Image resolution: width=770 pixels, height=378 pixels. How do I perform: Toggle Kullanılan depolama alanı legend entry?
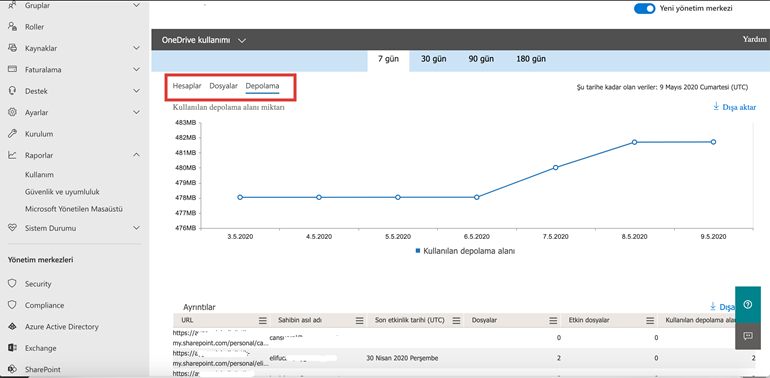coord(465,250)
